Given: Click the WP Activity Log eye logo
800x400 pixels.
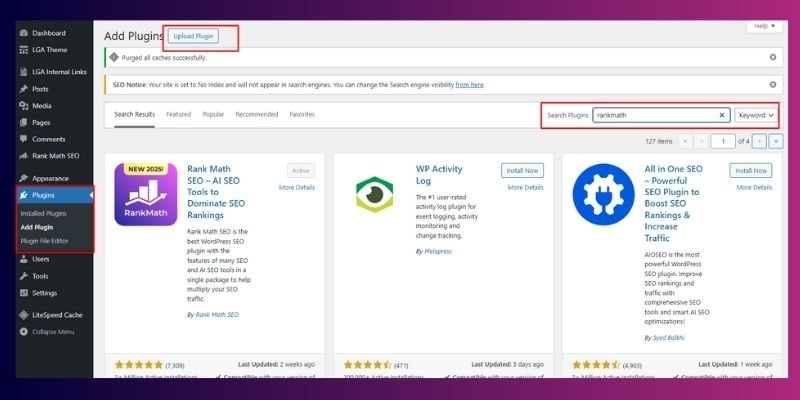Looking at the screenshot, I should [374, 194].
